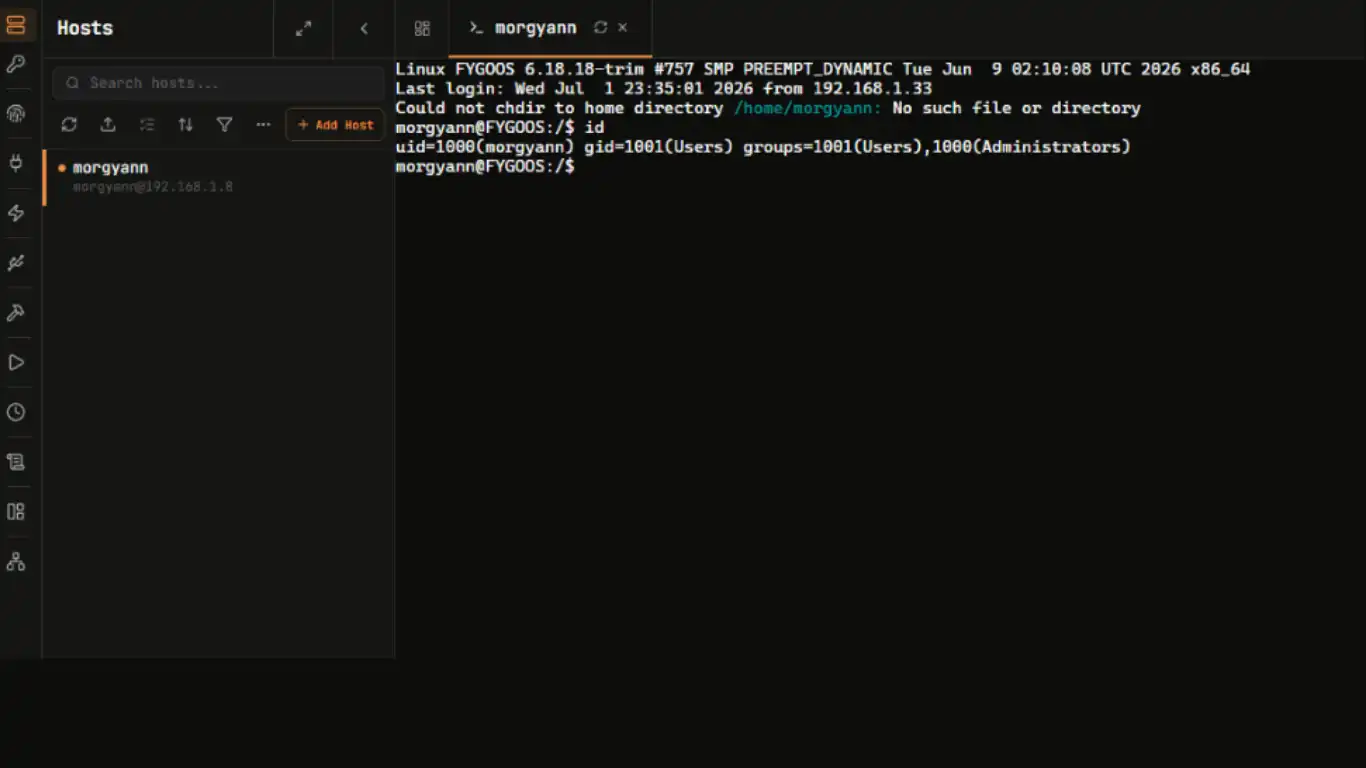Screen dimensions: 1366x768
Task: Open the hammer tools sidebar icon
Action: pyautogui.click(x=16, y=313)
